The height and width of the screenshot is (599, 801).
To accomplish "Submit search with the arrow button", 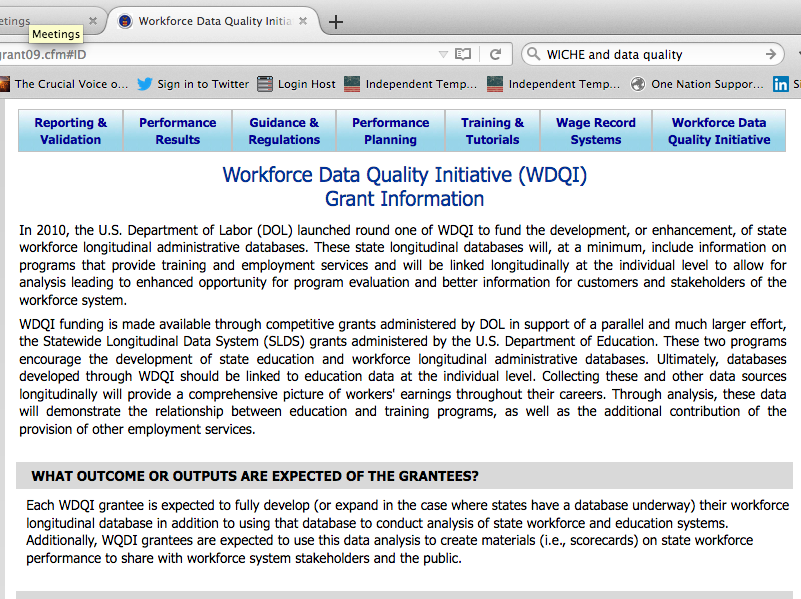I will pyautogui.click(x=771, y=54).
